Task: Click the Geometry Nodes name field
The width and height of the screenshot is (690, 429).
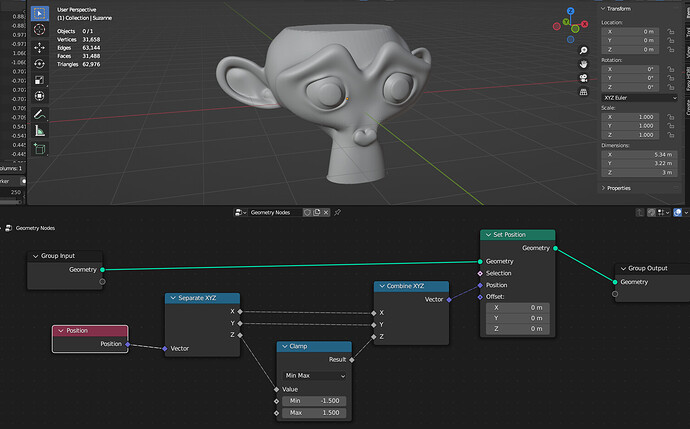Action: pyautogui.click(x=274, y=213)
